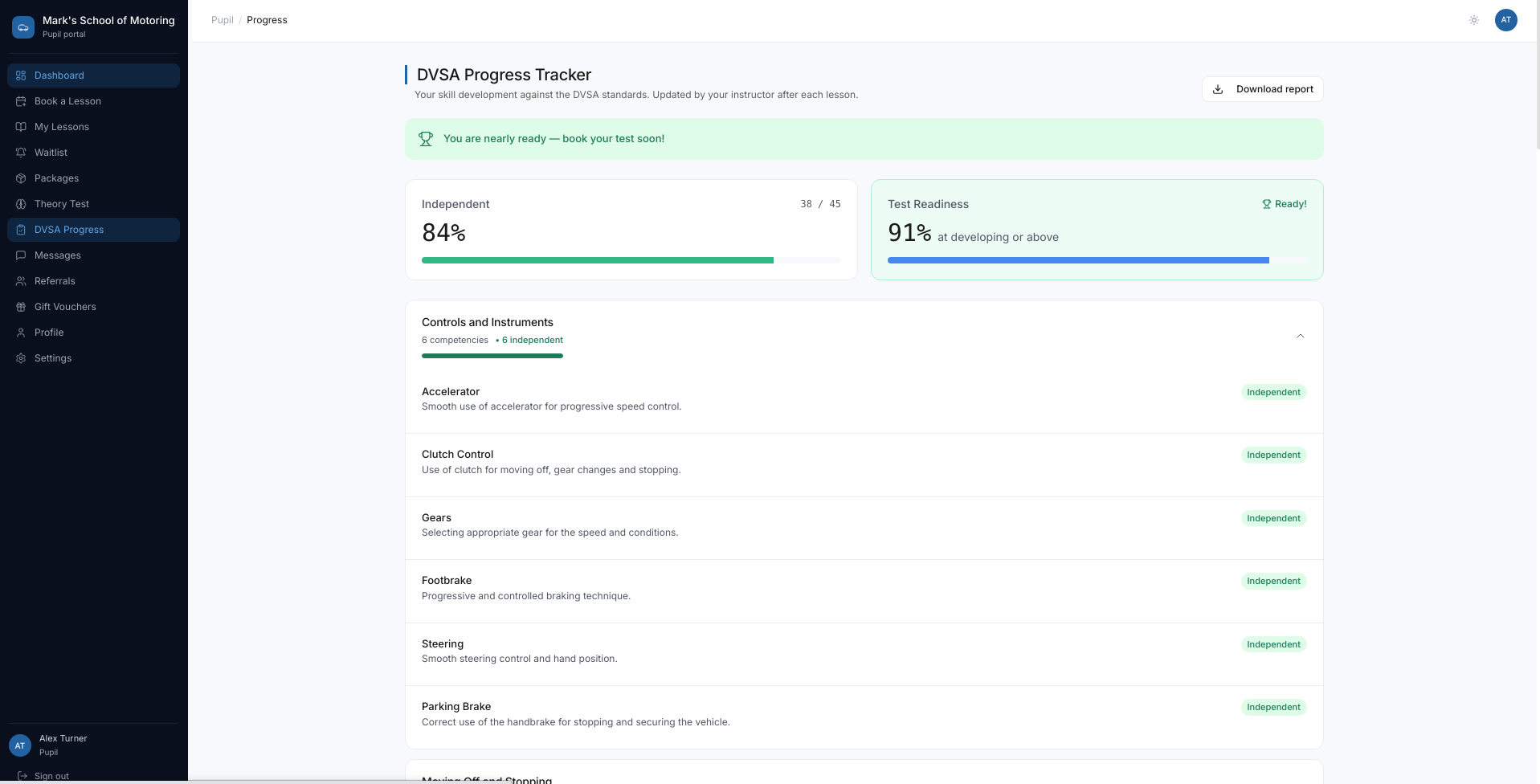Navigate to Theory Test
Image resolution: width=1540 pixels, height=784 pixels.
tap(93, 204)
